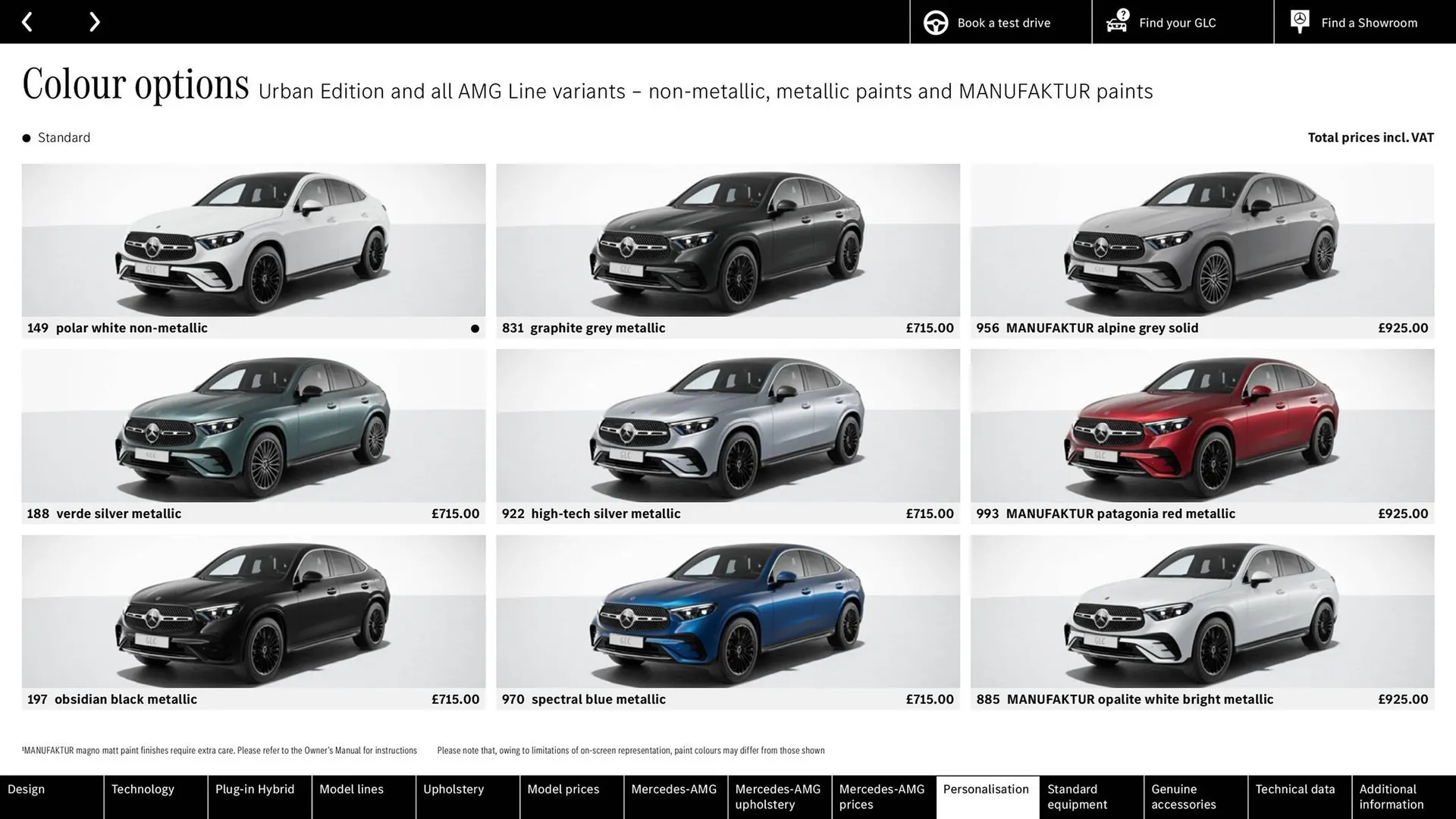Screen dimensions: 1456x819
Task: Click the Find a Showroom pin icon
Action: [1299, 20]
